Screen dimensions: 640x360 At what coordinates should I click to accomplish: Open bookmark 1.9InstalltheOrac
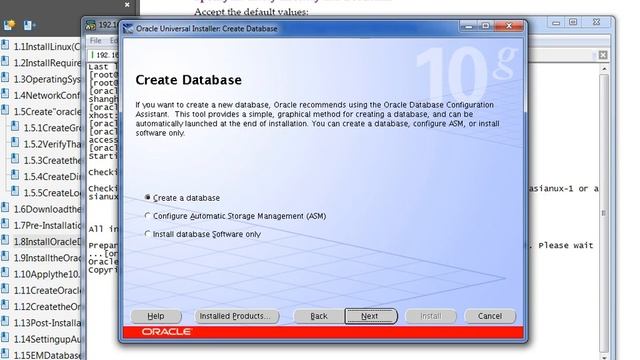click(x=47, y=258)
